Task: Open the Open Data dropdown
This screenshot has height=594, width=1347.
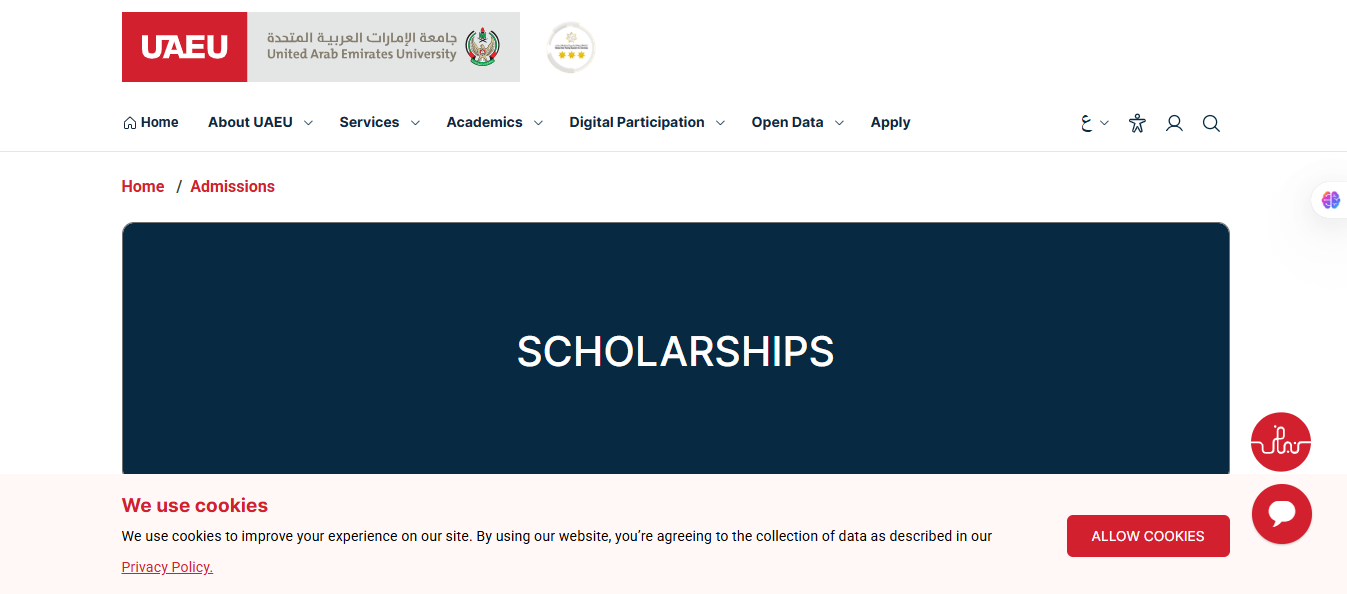Action: pos(789,122)
